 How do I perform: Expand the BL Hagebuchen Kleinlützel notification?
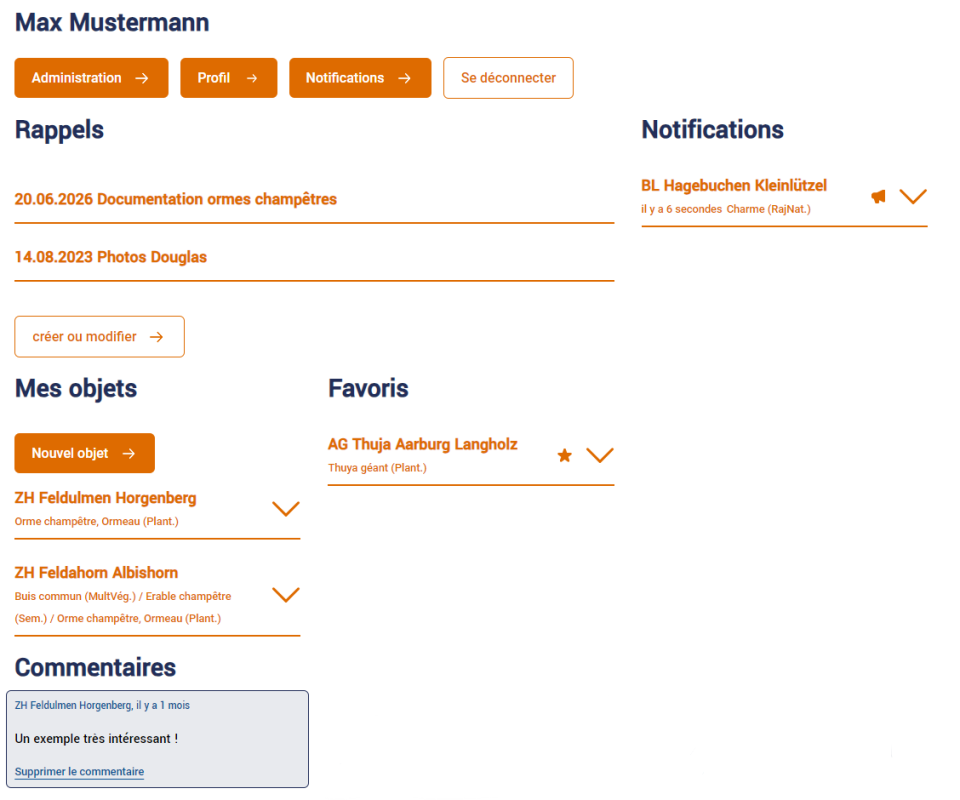pyautogui.click(x=913, y=197)
